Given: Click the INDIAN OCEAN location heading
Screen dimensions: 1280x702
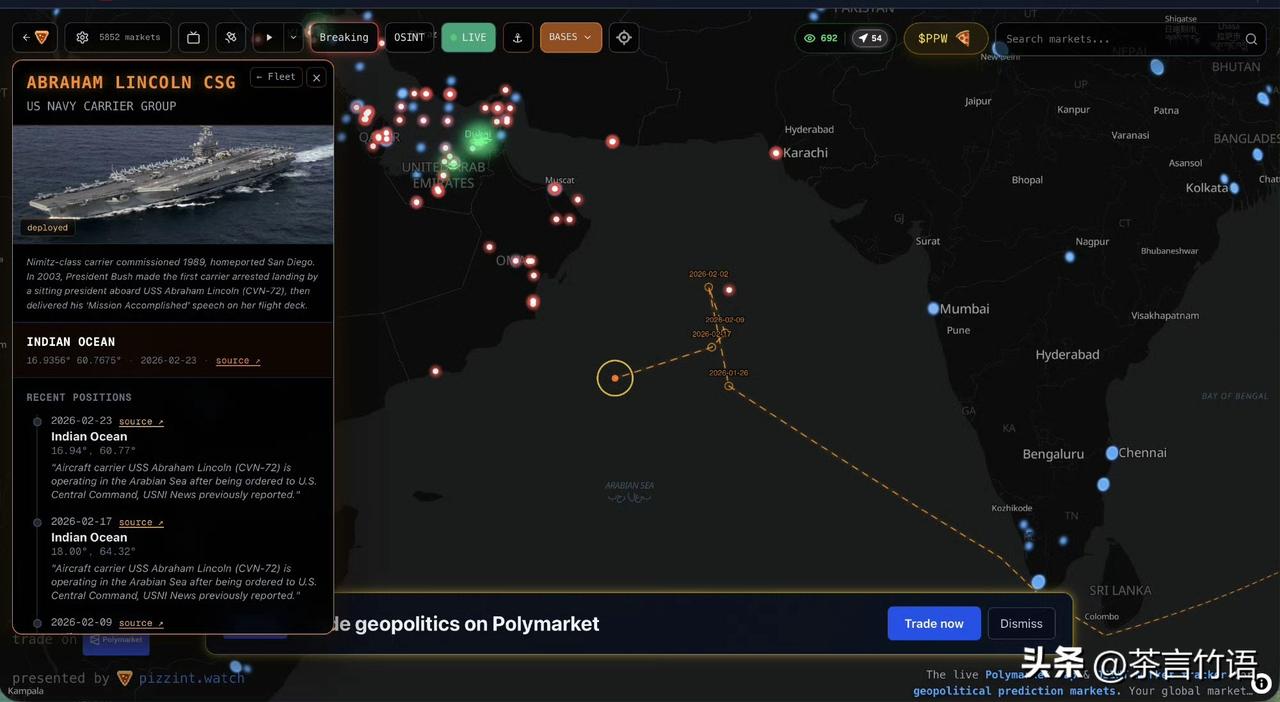Looking at the screenshot, I should tap(71, 342).
